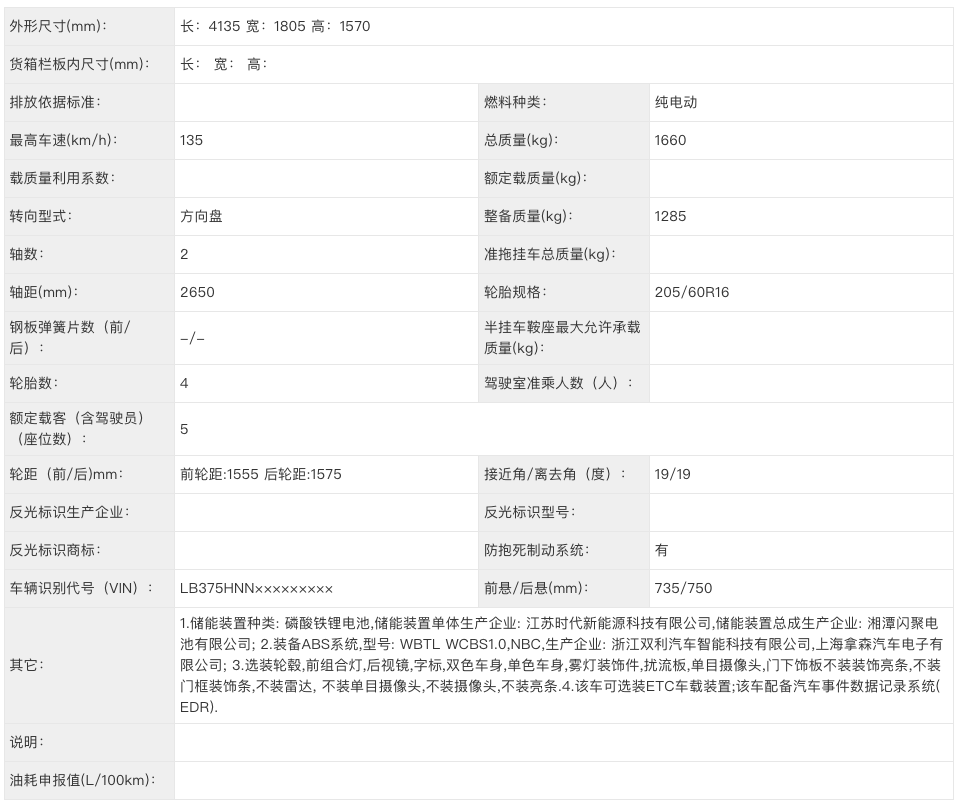This screenshot has height=807, width=958.
Task: Select VIN value LB375HNN×××××××××
Action: point(257,588)
